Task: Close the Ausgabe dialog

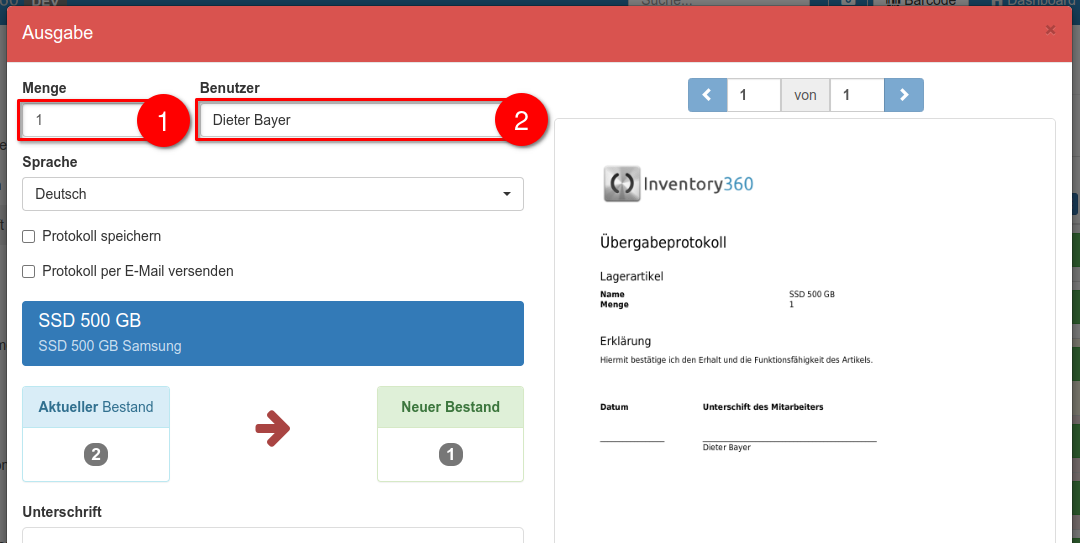Action: point(1050,30)
